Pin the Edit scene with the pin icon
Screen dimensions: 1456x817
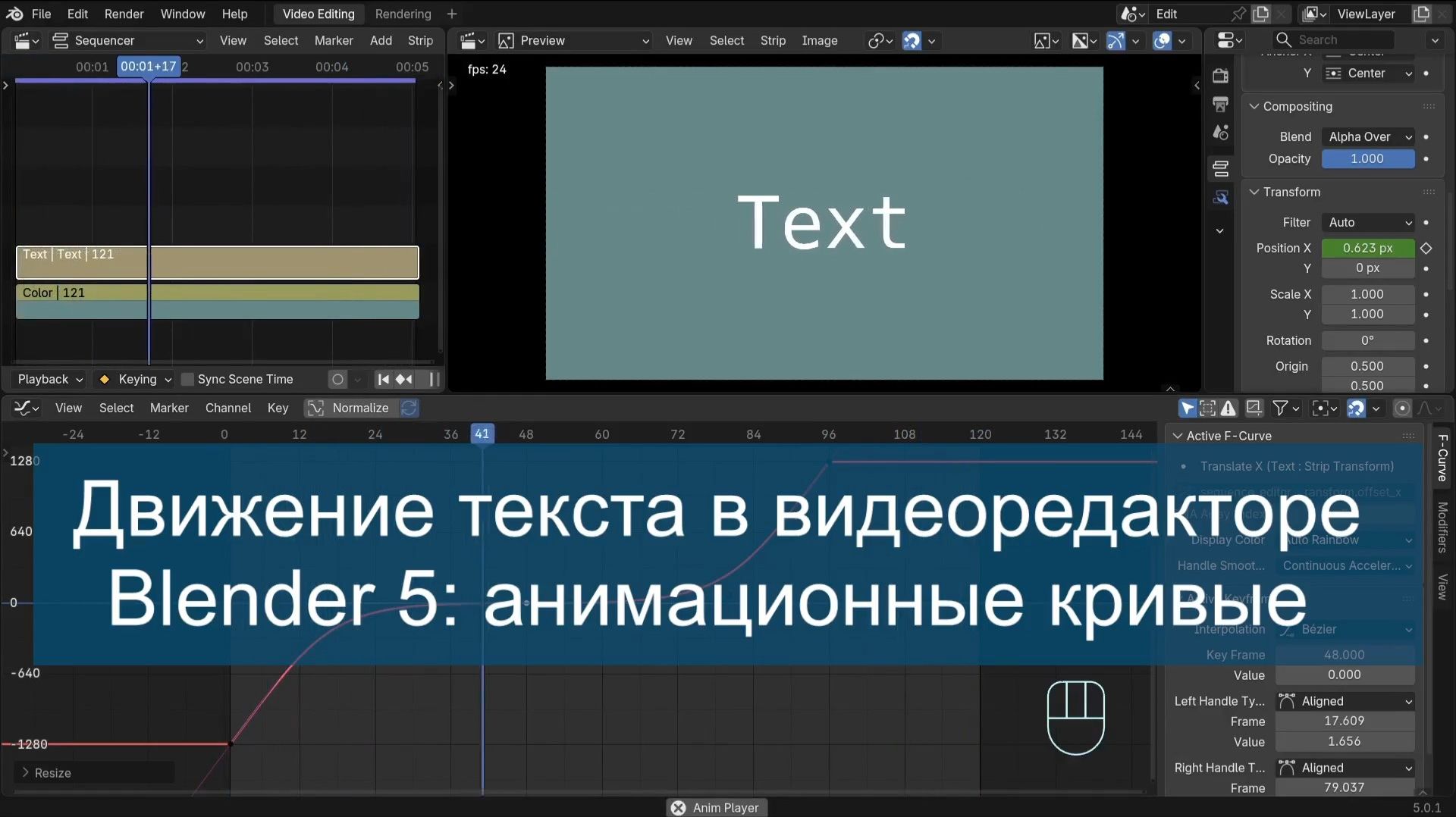(x=1238, y=14)
